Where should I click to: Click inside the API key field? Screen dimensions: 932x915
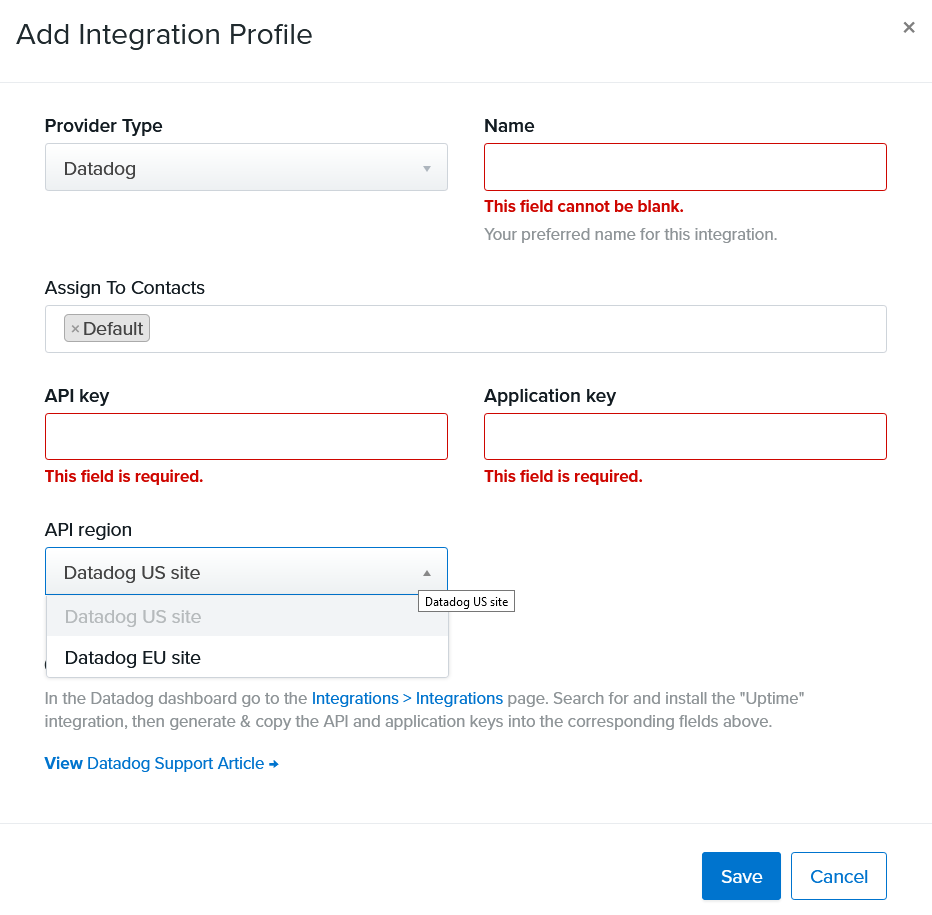[x=246, y=436]
